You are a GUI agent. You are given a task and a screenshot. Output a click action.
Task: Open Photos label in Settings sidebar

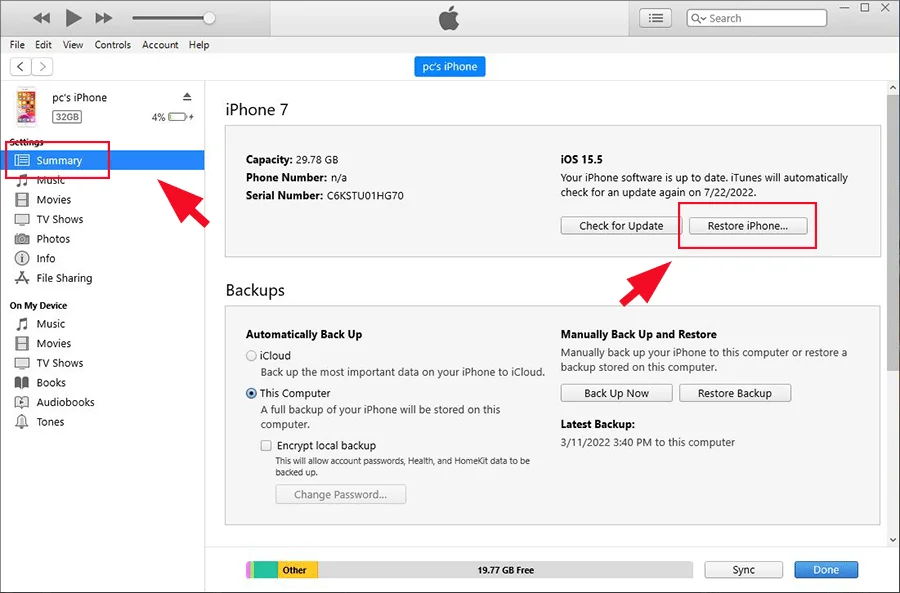53,239
